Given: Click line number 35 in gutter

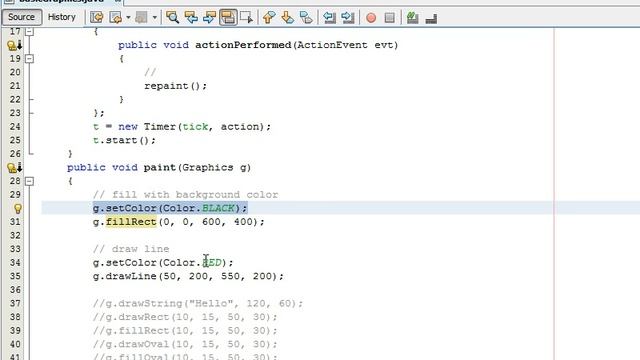Looking at the screenshot, I should click(15, 276).
